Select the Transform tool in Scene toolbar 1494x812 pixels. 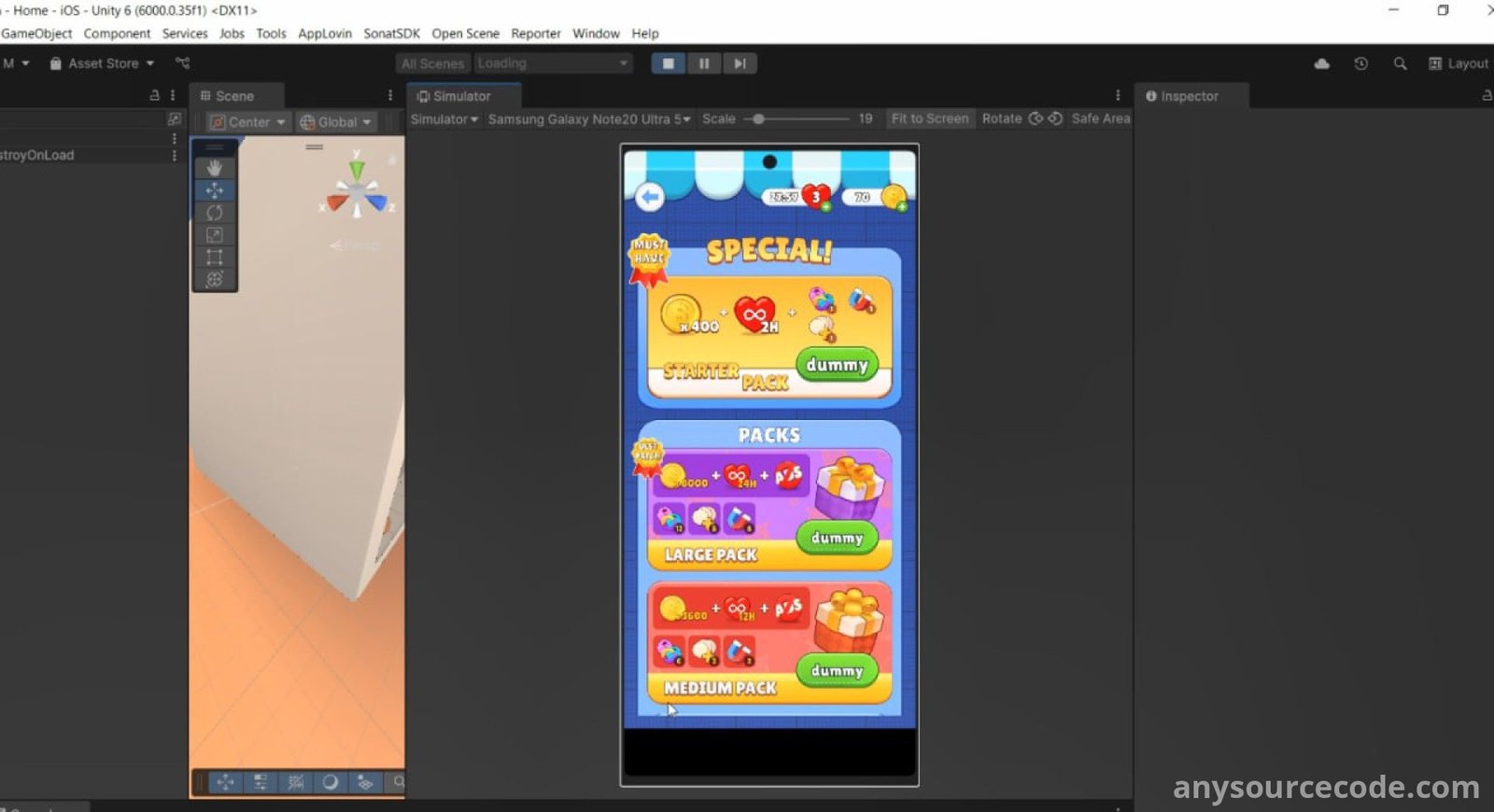coord(214,279)
